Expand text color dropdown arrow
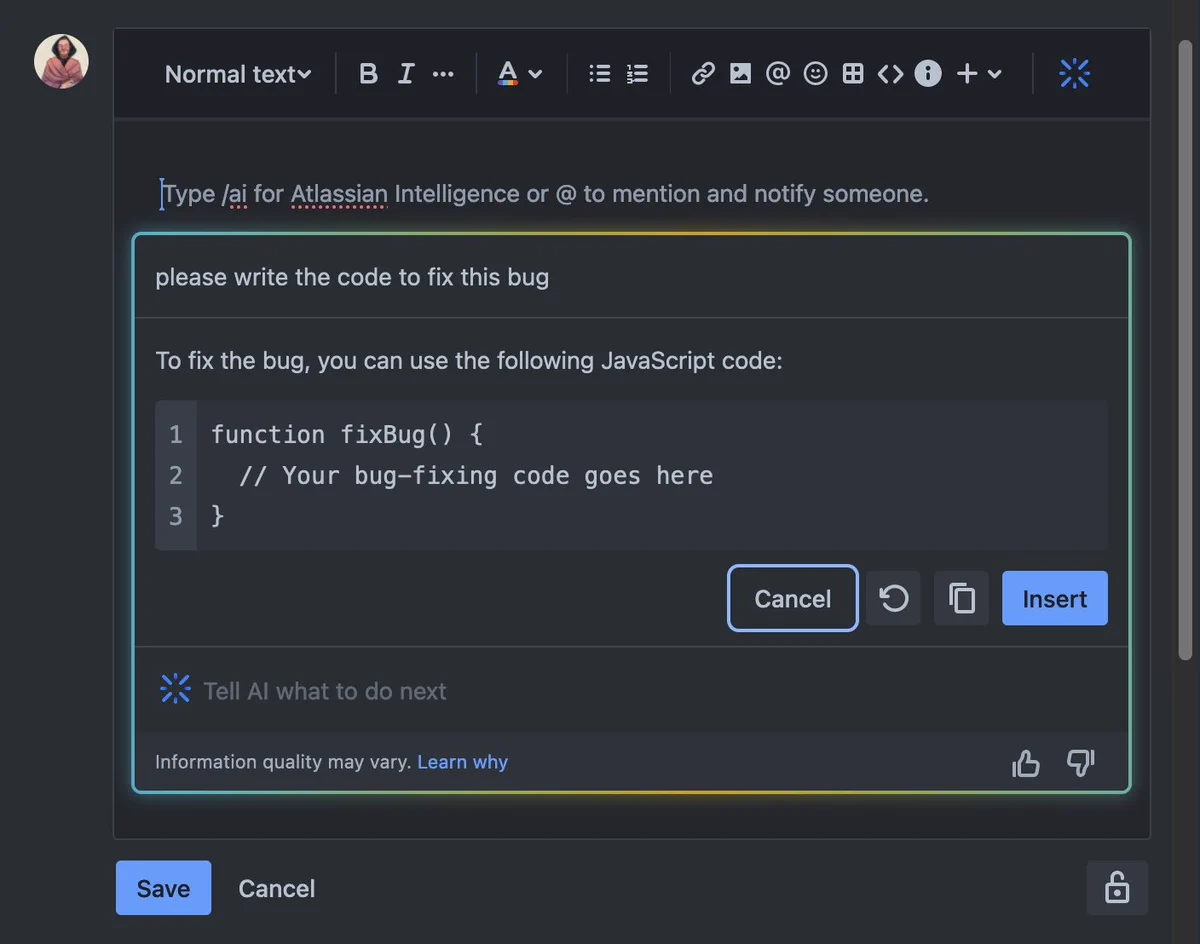 tap(535, 74)
